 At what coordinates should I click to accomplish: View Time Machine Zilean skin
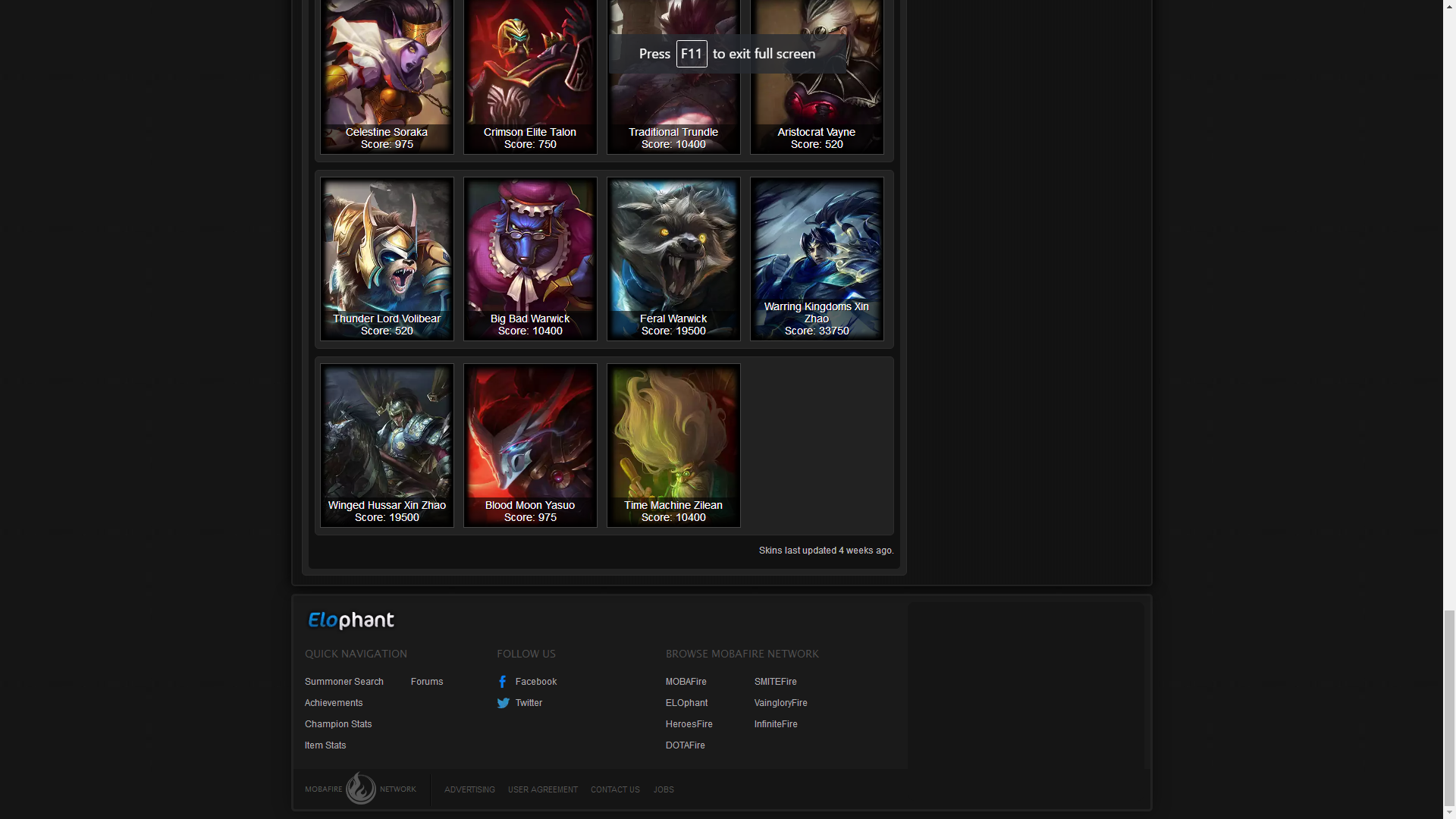(x=673, y=445)
